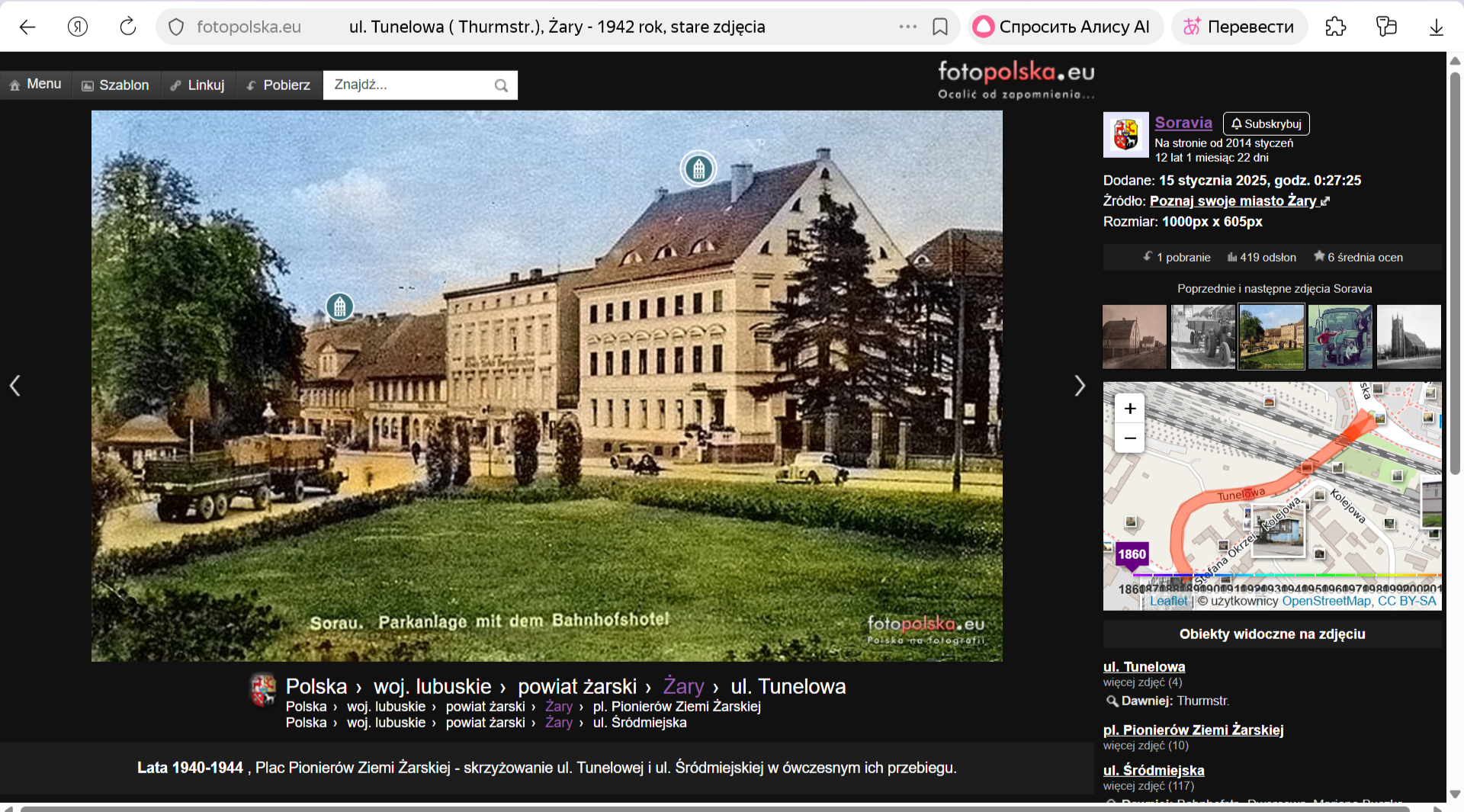Viewport: 1464px width, 812px height.
Task: Click the left building marker on photo
Action: click(x=339, y=307)
